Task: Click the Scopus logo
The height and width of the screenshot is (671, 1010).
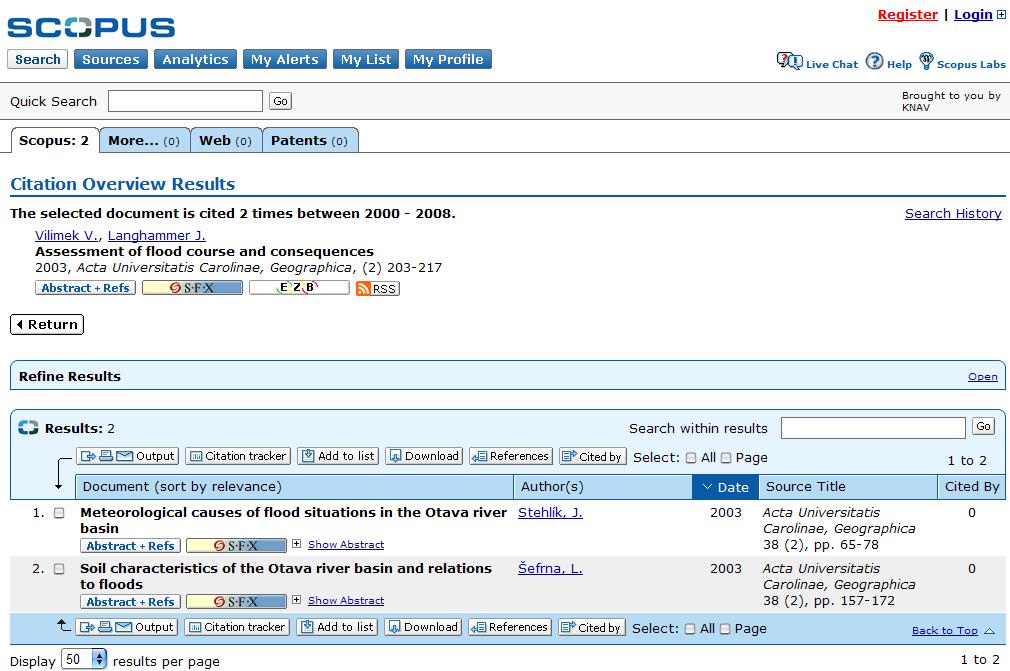Action: point(91,27)
